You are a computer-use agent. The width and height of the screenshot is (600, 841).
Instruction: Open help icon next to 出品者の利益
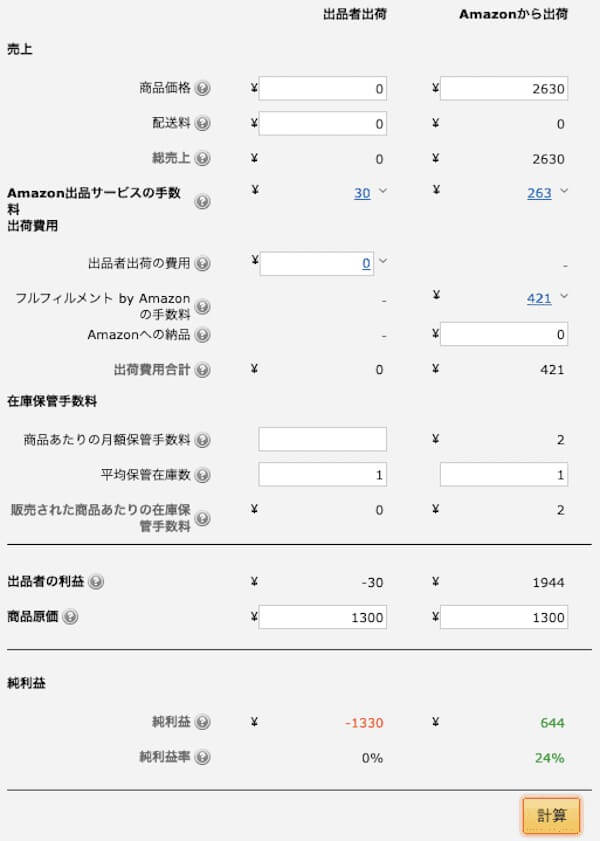tap(96, 581)
